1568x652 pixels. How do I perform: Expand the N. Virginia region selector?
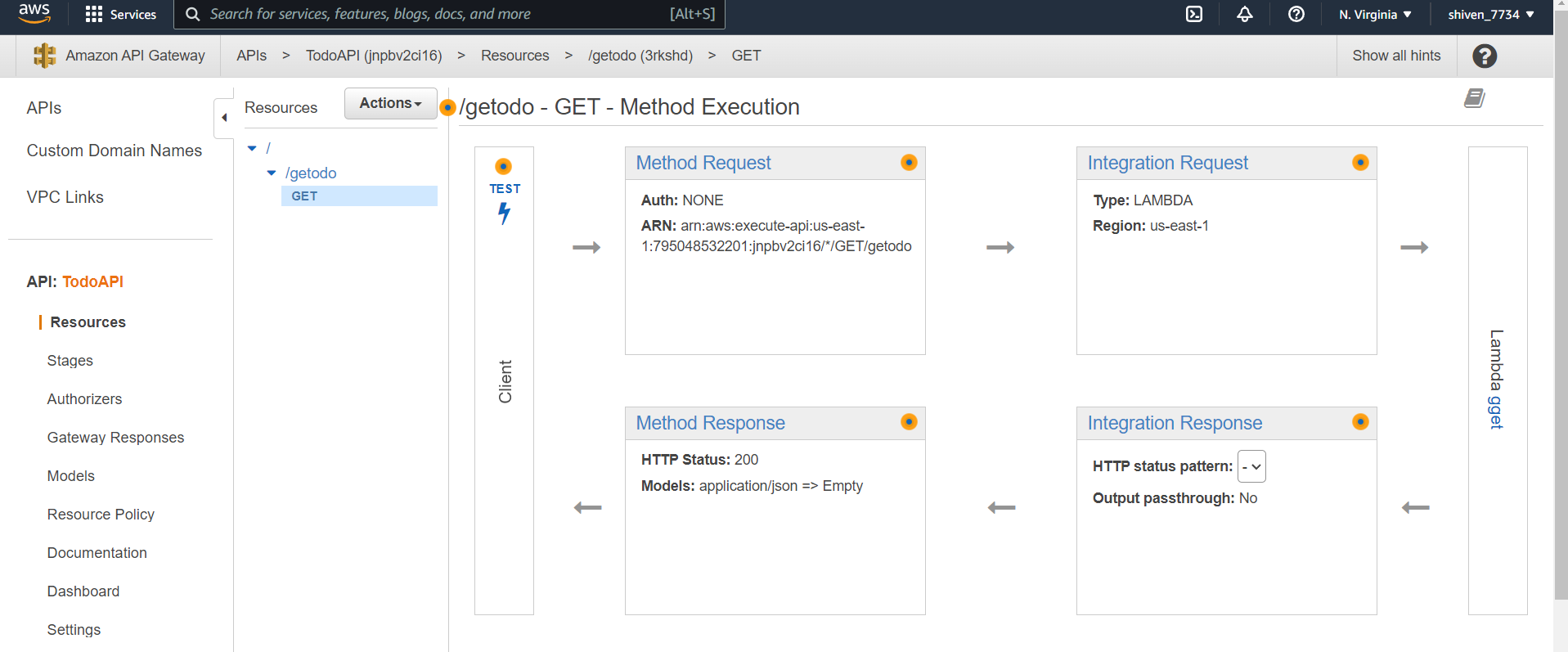point(1374,14)
